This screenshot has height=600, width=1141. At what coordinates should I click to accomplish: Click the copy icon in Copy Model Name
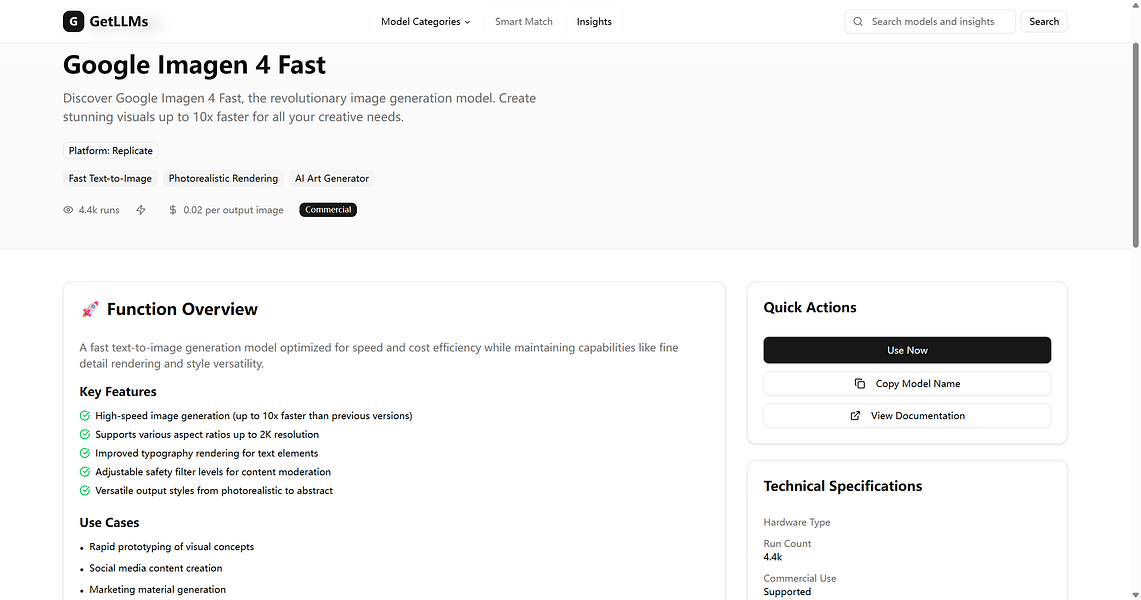click(x=860, y=384)
